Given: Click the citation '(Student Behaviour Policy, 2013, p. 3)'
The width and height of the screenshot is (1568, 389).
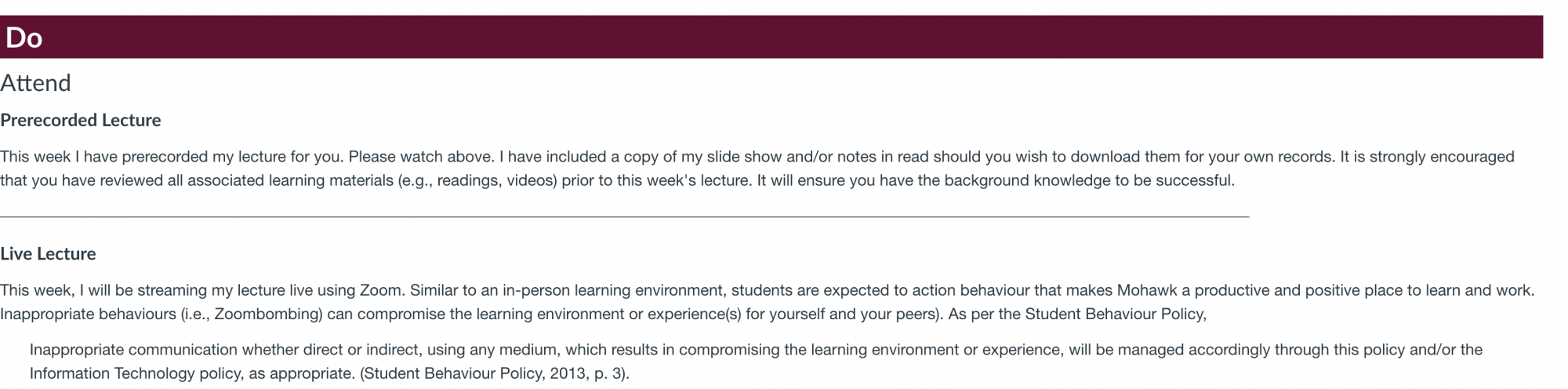Looking at the screenshot, I should [495, 374].
